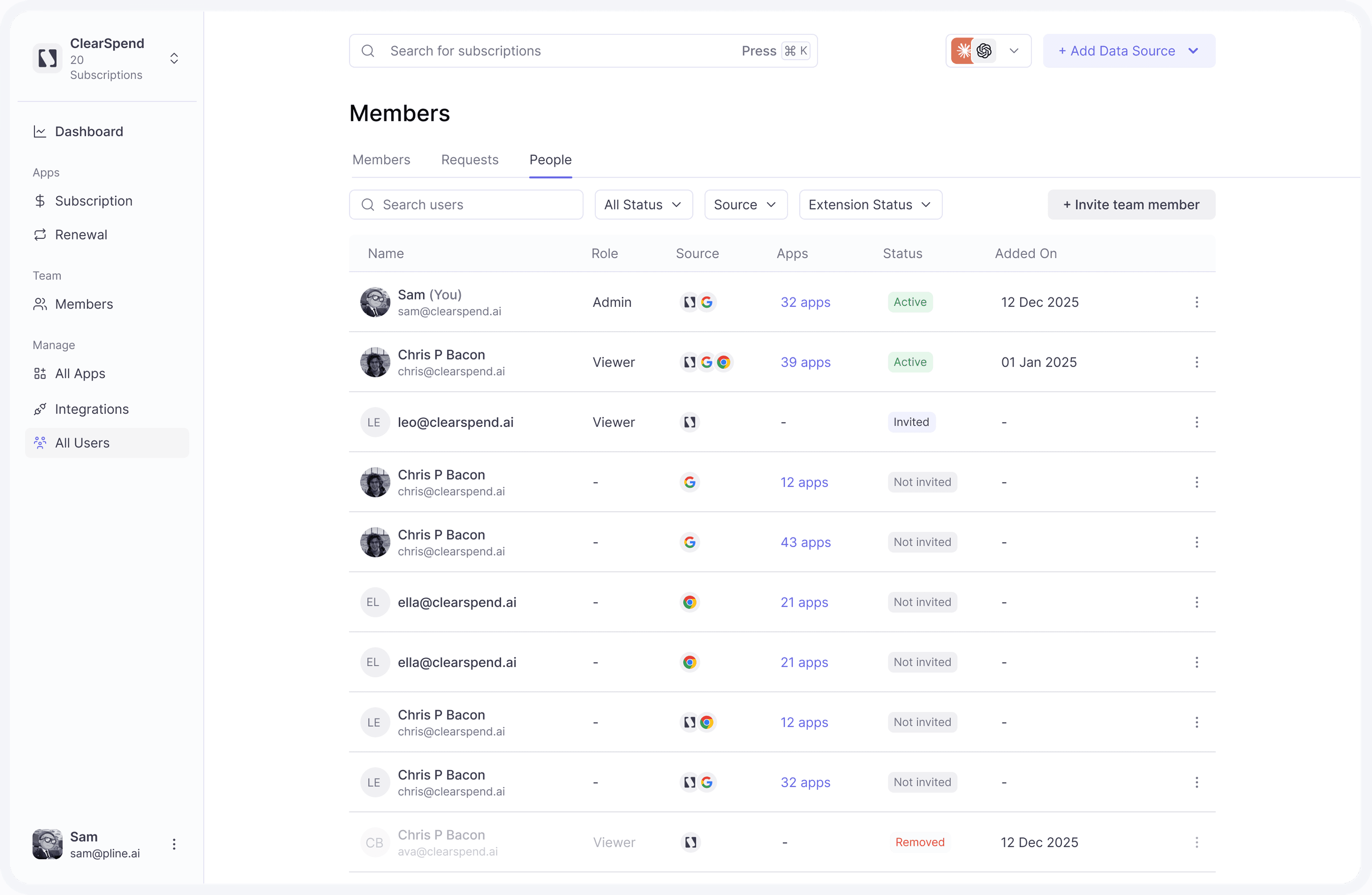Viewport: 1372px width, 895px height.
Task: Go to Subscription in sidebar
Action: pyautogui.click(x=107, y=201)
